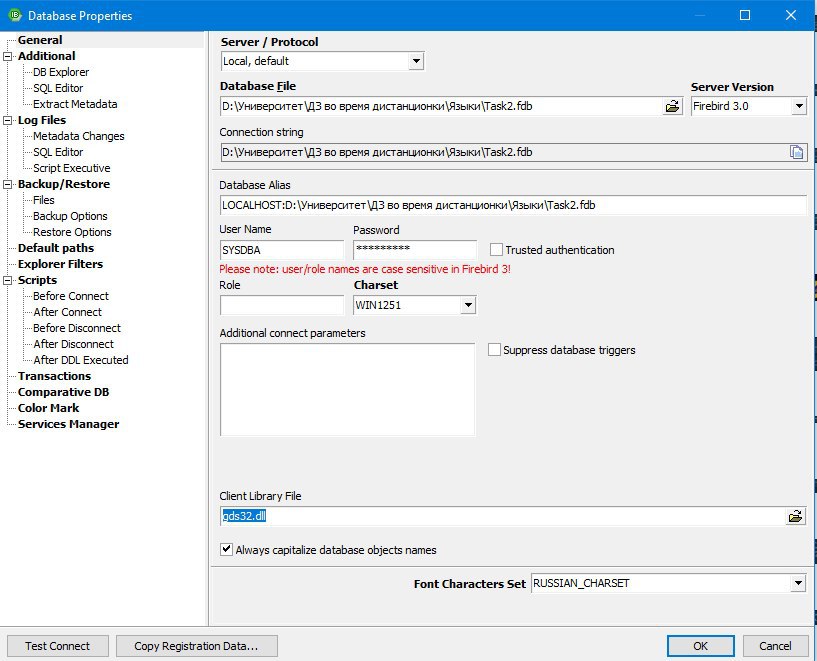Screen dimensions: 817x661
Task: Open After DDL Executed script page
Action: pos(81,360)
